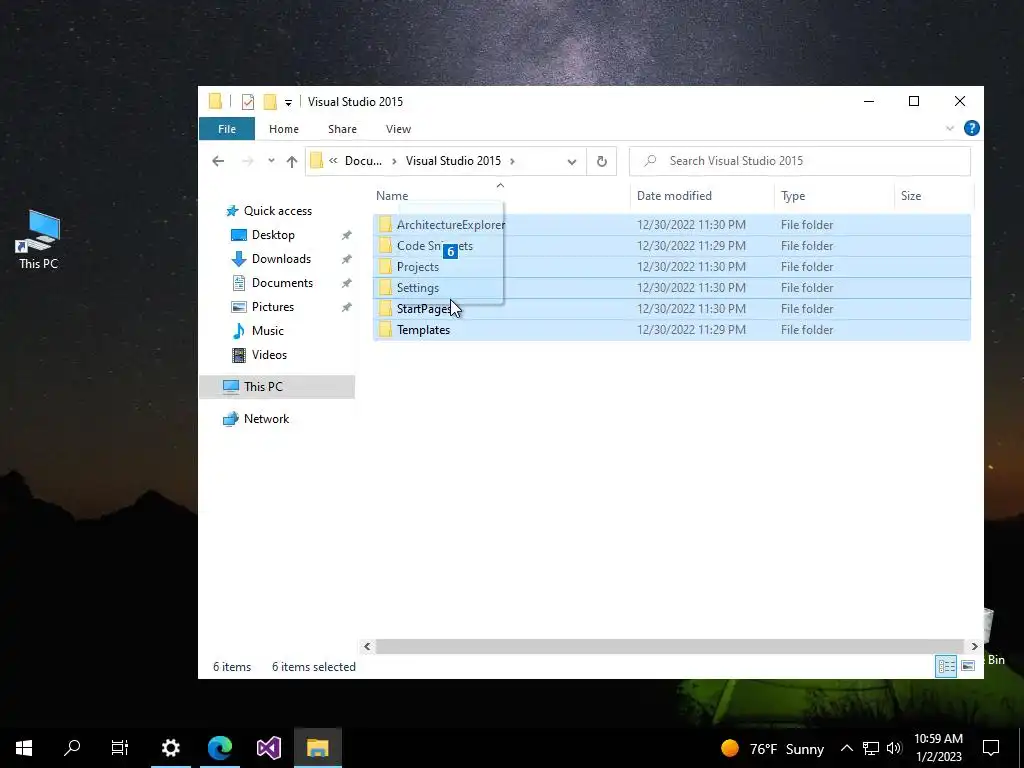1024x768 pixels.
Task: Expand the chevron after Visual Studio 2015 breadcrumb
Action: click(x=513, y=161)
